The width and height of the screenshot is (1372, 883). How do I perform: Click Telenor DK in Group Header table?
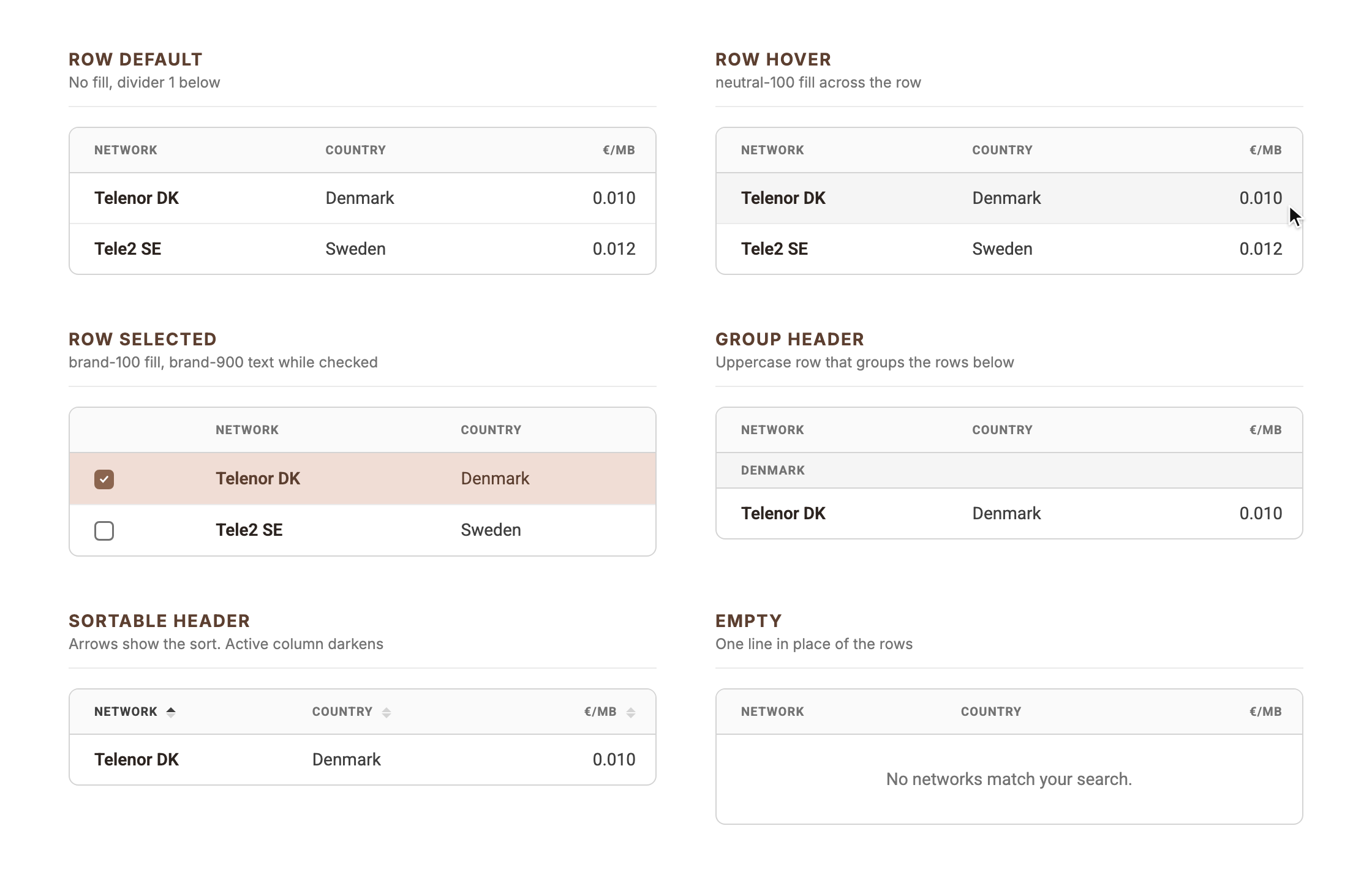[x=783, y=513]
